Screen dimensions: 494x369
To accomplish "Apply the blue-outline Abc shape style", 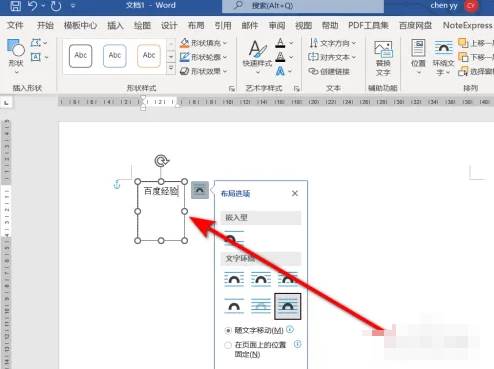I will (x=115, y=56).
